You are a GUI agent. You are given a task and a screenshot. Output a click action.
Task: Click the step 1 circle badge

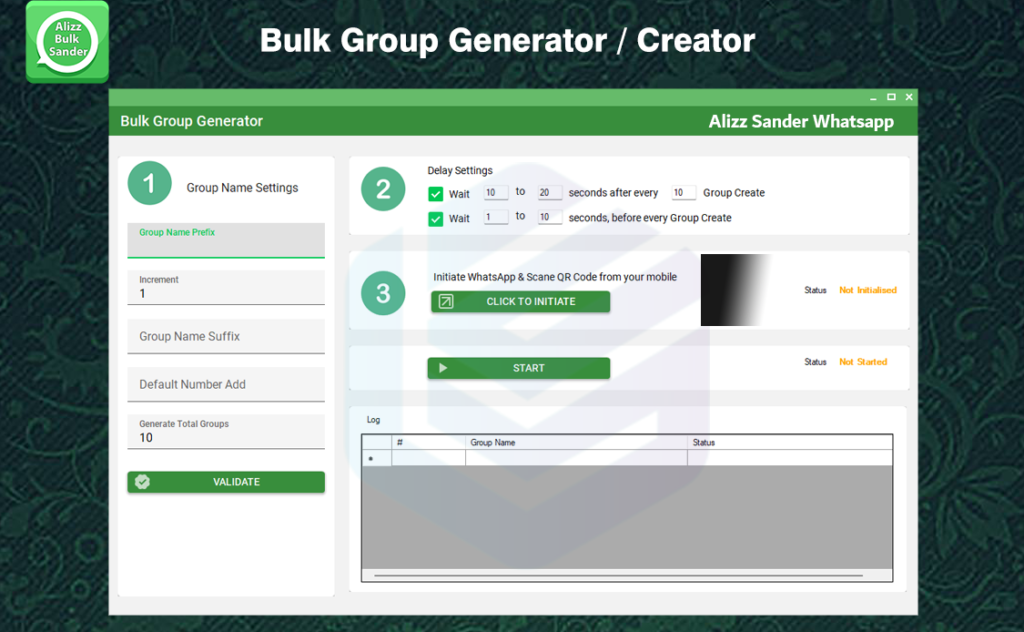point(150,184)
